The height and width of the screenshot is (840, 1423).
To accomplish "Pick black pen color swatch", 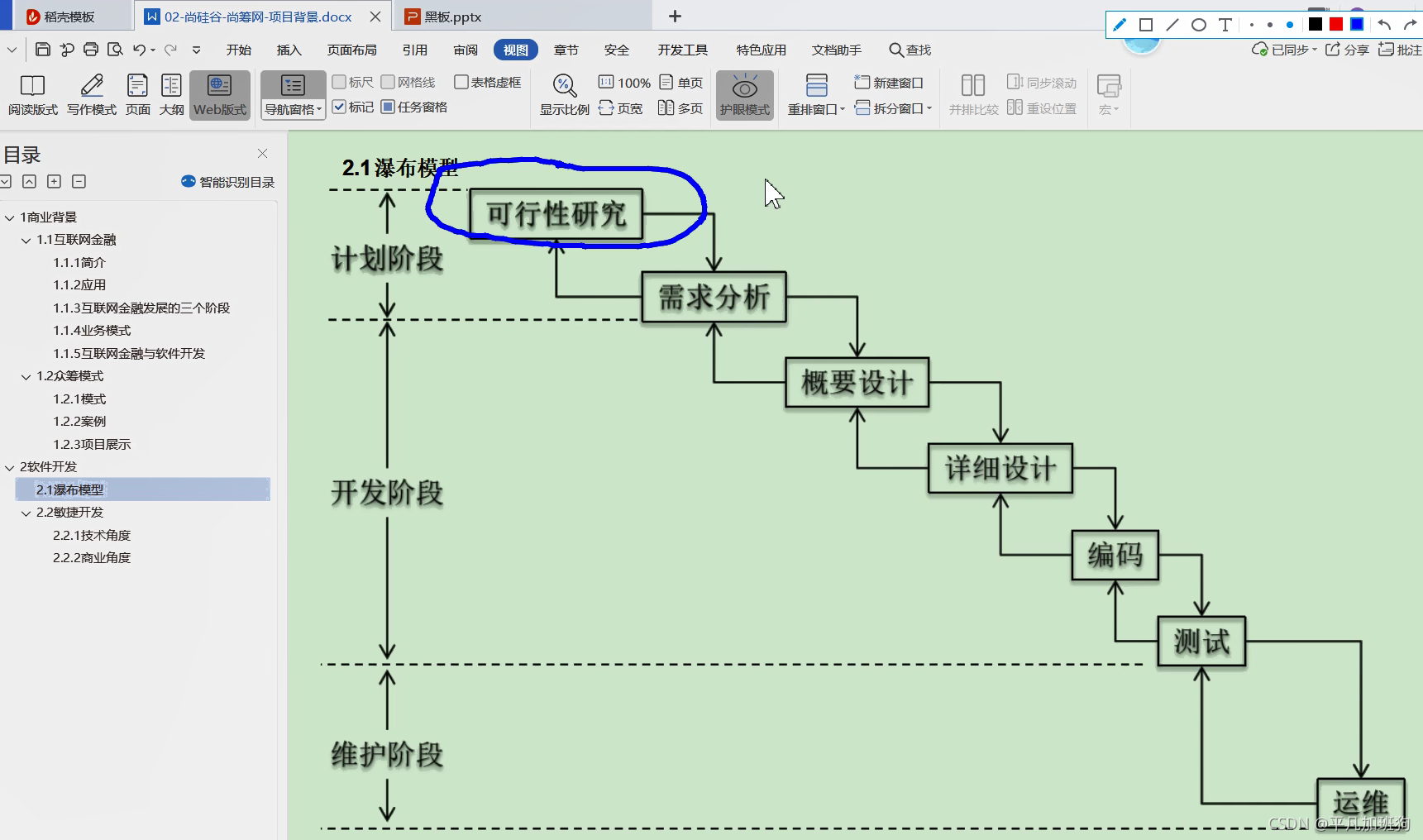I will click(x=1316, y=24).
